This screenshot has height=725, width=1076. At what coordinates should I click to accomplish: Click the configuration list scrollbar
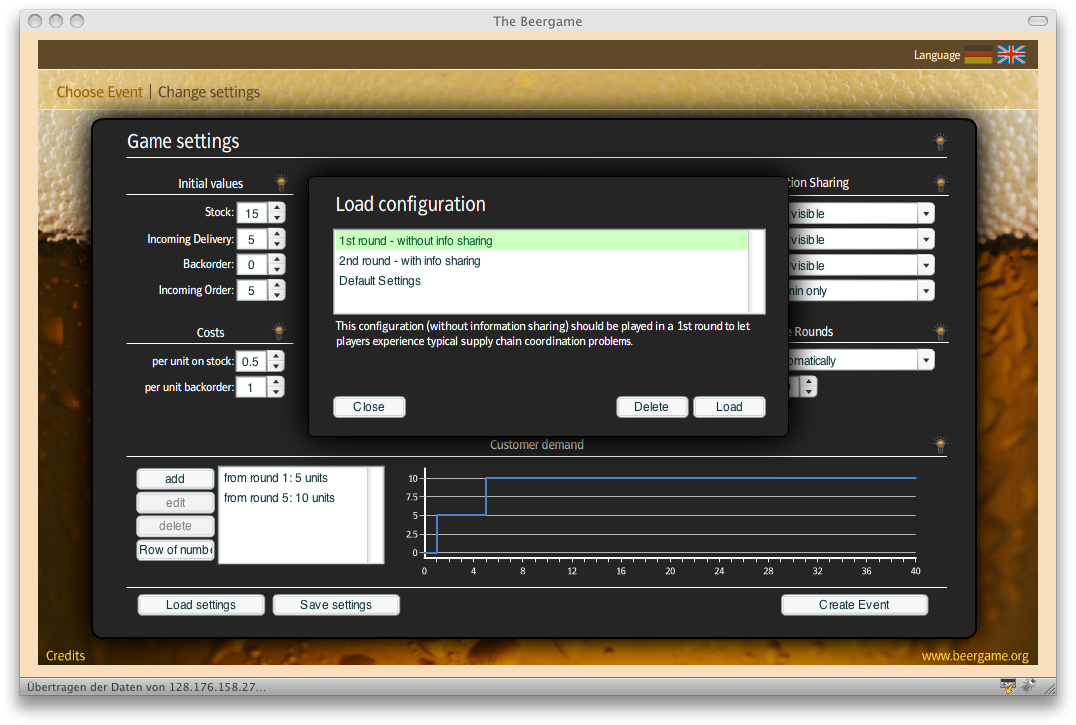[x=756, y=272]
